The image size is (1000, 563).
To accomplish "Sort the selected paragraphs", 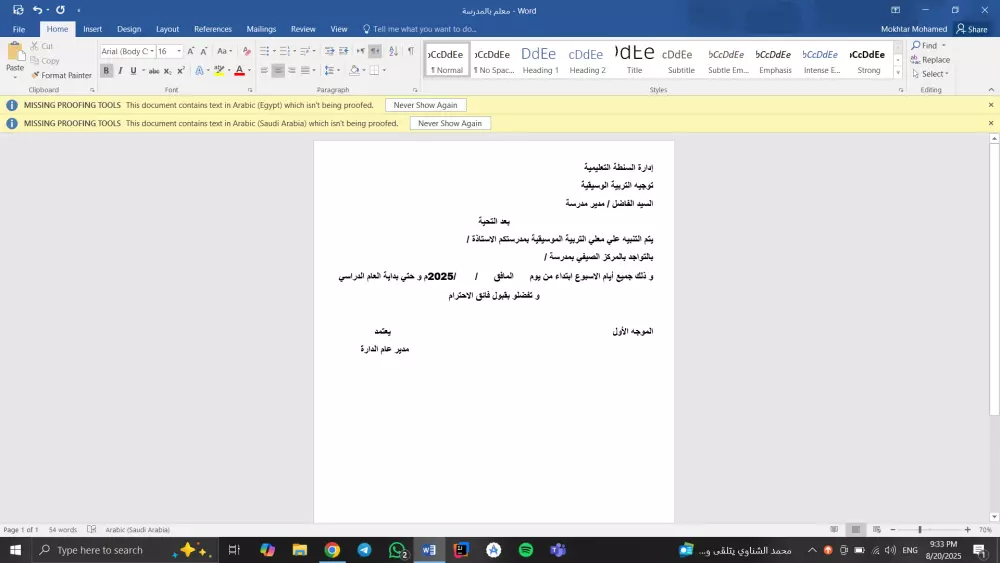I will 393,51.
